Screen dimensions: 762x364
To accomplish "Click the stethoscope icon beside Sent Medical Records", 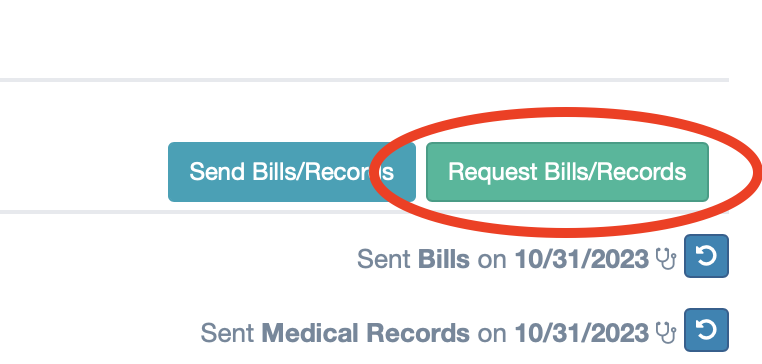I will 666,333.
